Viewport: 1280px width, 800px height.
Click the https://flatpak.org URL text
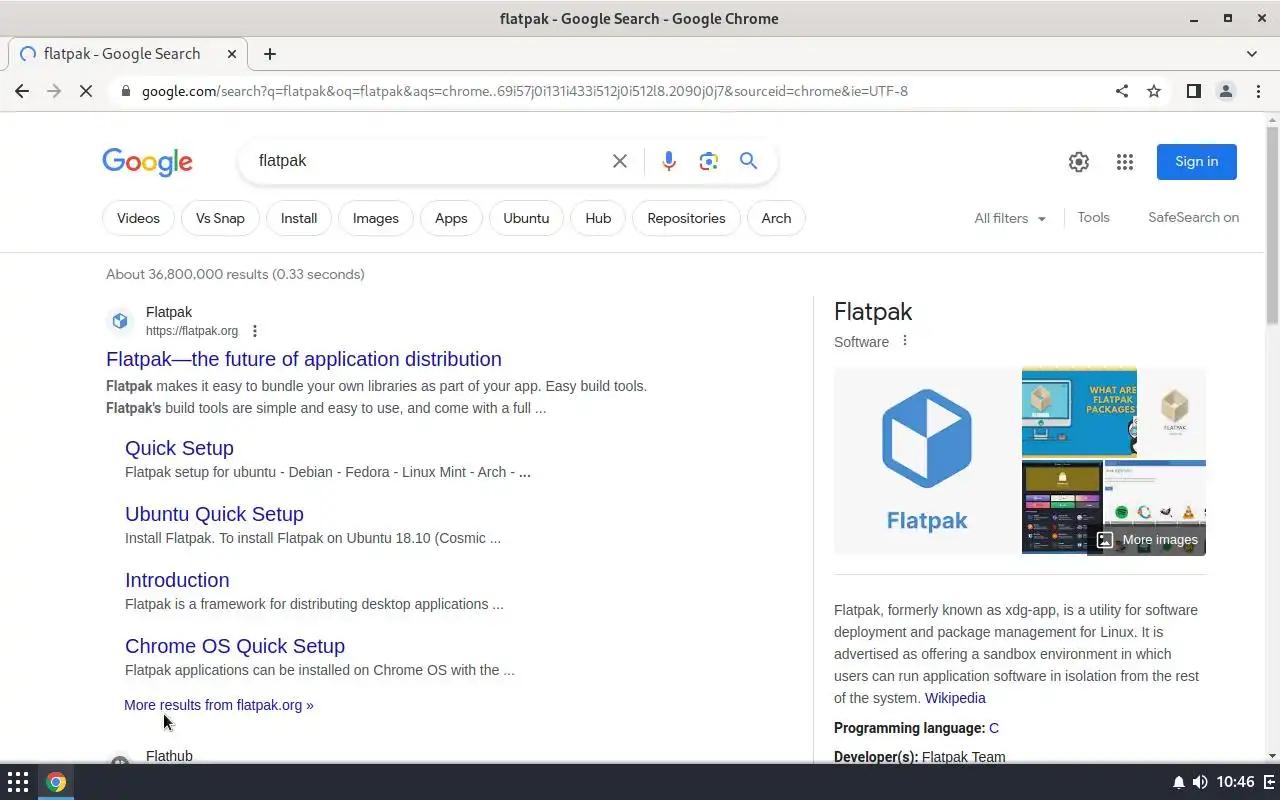click(x=192, y=331)
